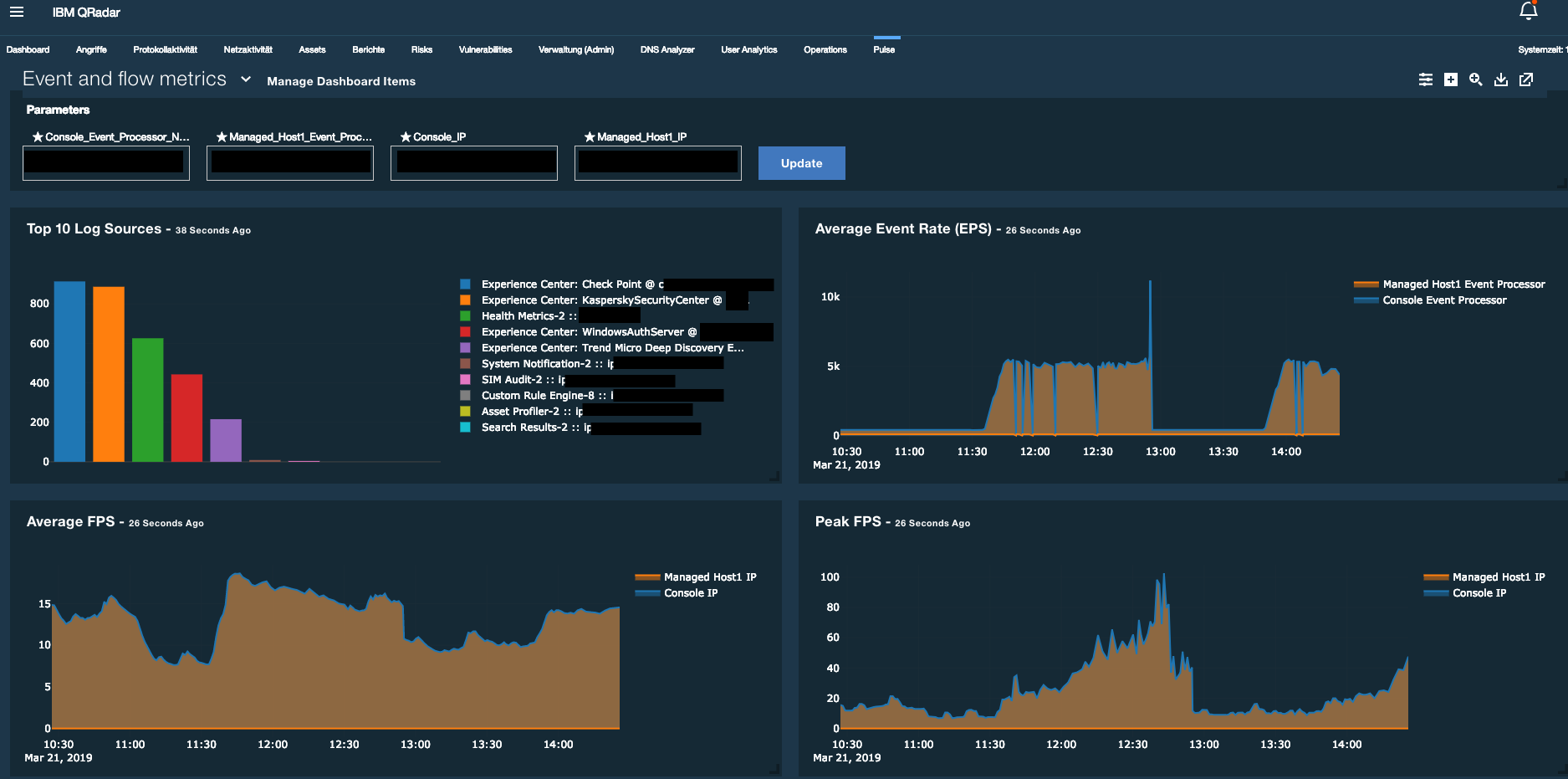
Task: Open Manage Dashboard Items
Action: 341,81
